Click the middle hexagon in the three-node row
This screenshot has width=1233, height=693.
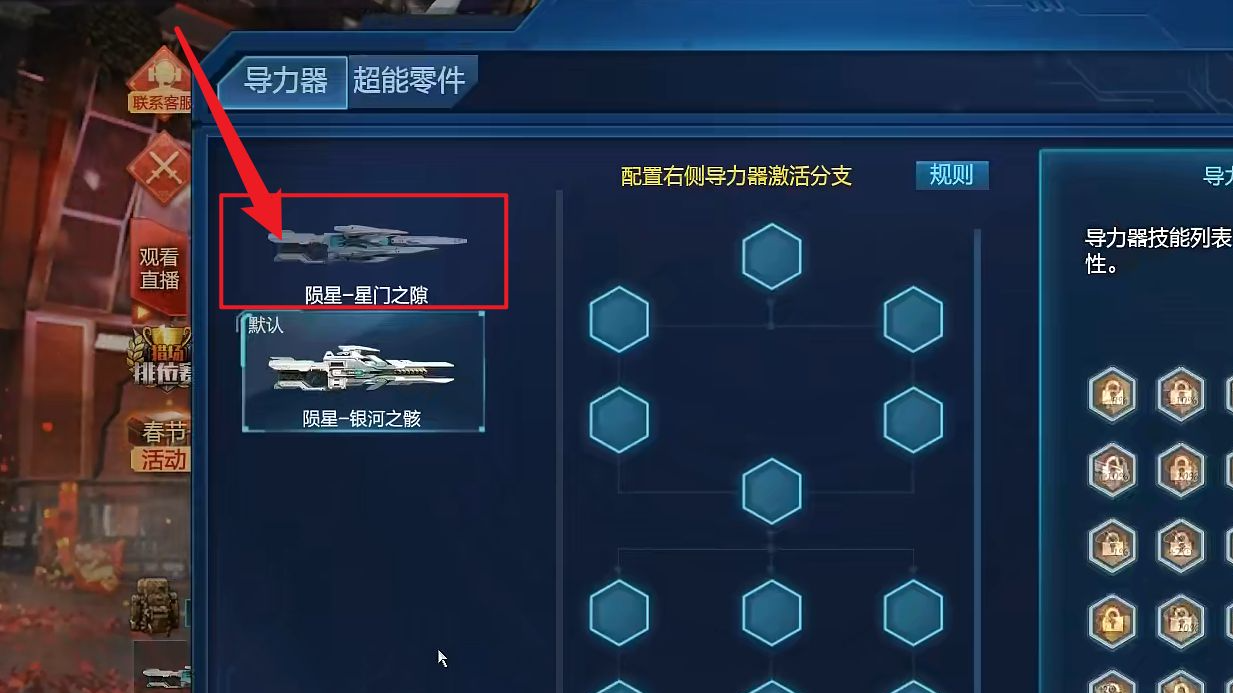pyautogui.click(x=772, y=613)
